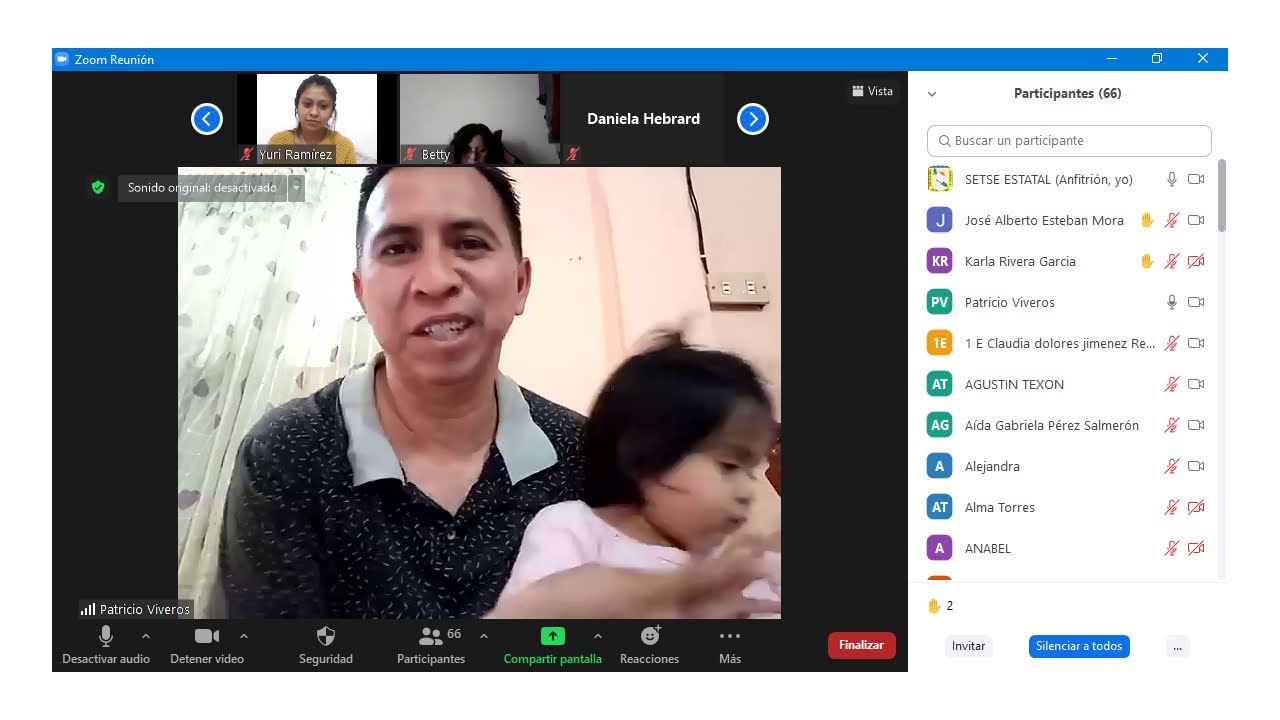Screen dimensions: 1280x720
Task: Click Silenciar a todos button
Action: (x=1079, y=646)
